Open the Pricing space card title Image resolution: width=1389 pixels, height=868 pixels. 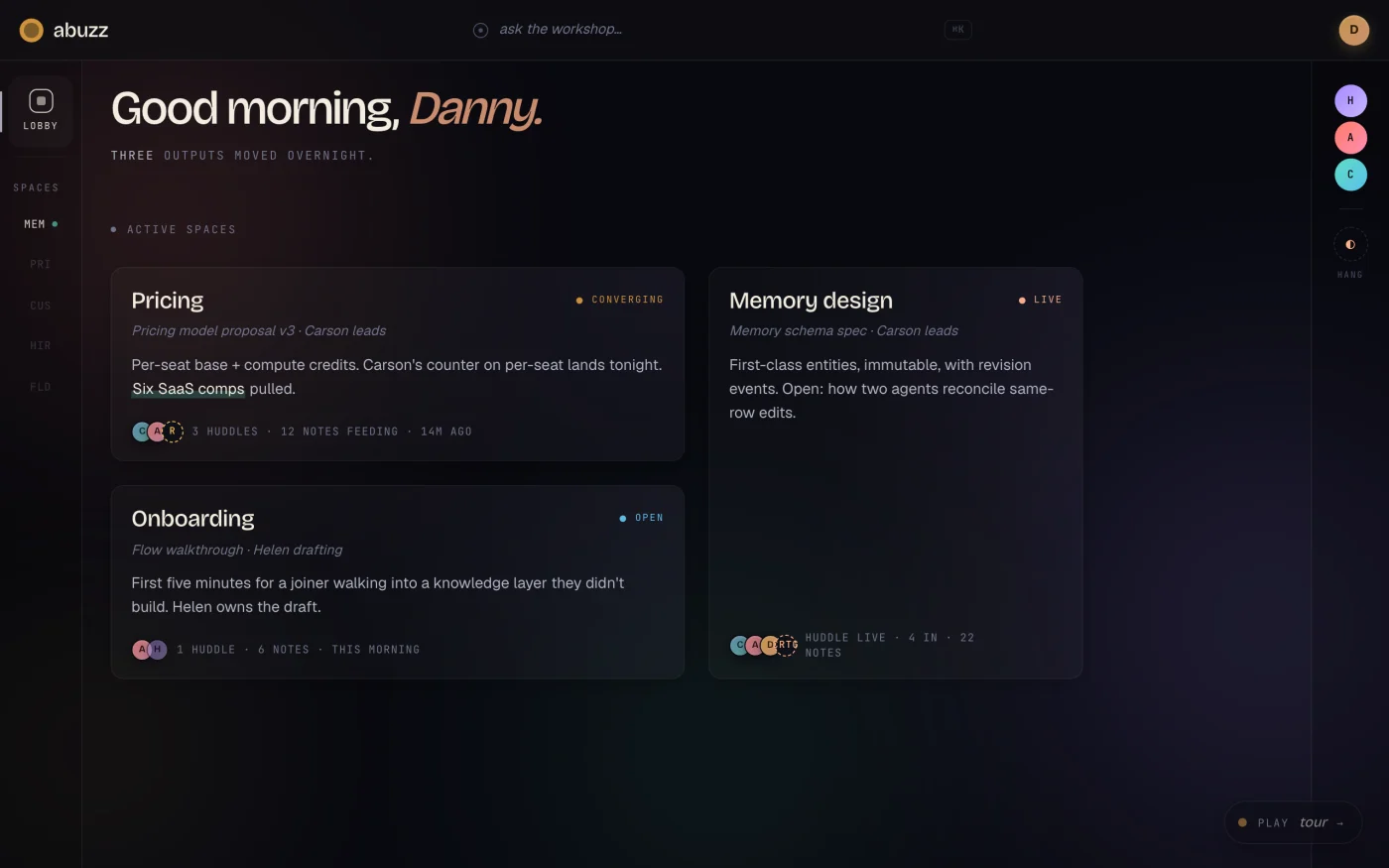168,301
